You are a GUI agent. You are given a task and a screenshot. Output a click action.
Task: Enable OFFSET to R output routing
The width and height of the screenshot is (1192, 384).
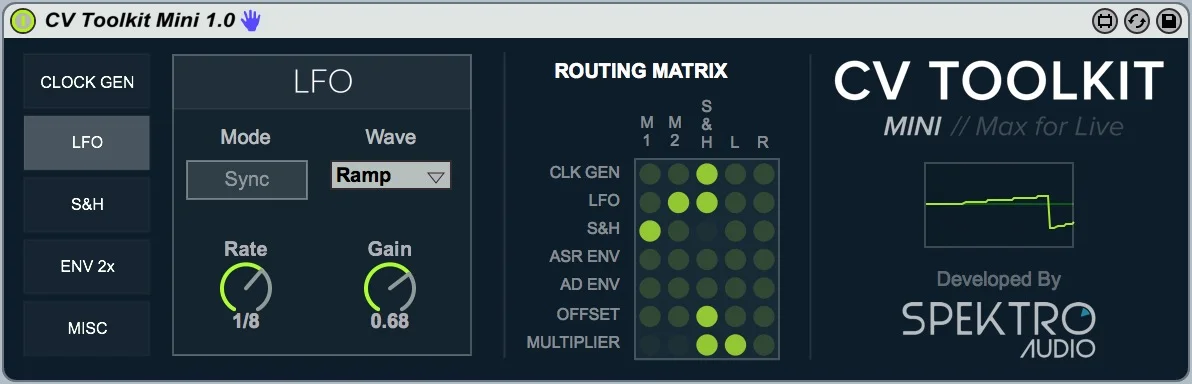764,316
